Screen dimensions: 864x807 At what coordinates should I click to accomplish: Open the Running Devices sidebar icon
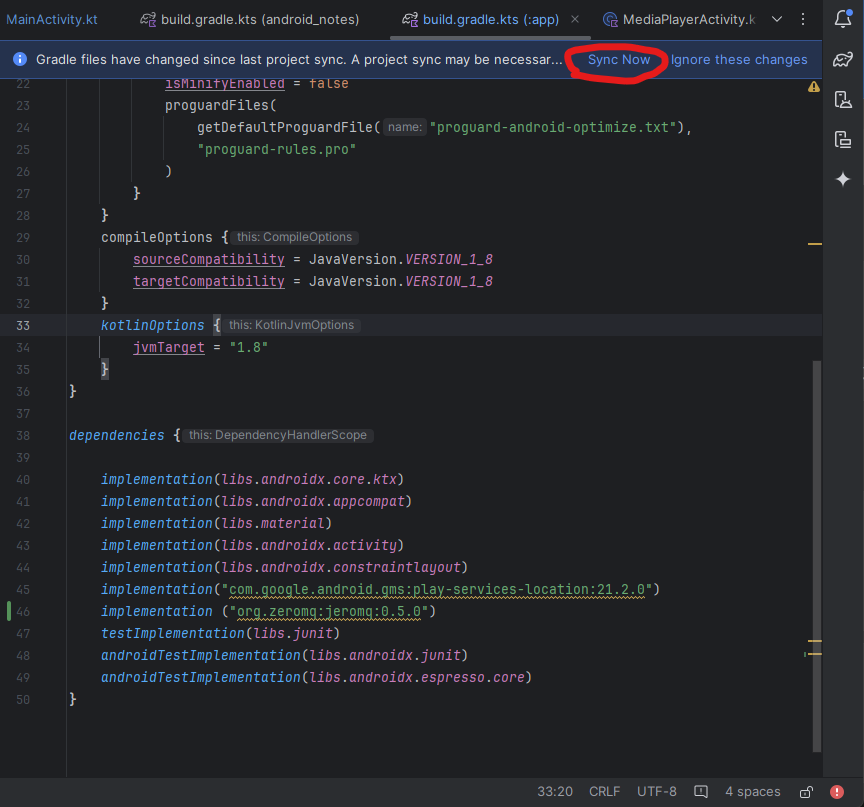[843, 140]
